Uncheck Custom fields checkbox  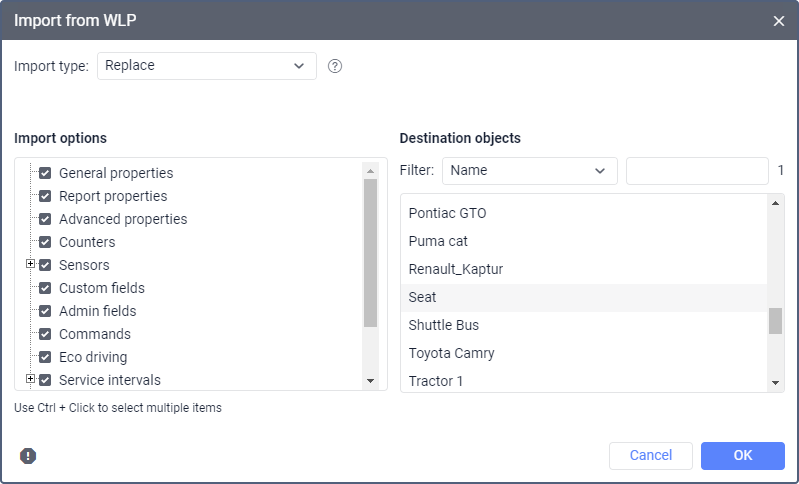click(45, 288)
